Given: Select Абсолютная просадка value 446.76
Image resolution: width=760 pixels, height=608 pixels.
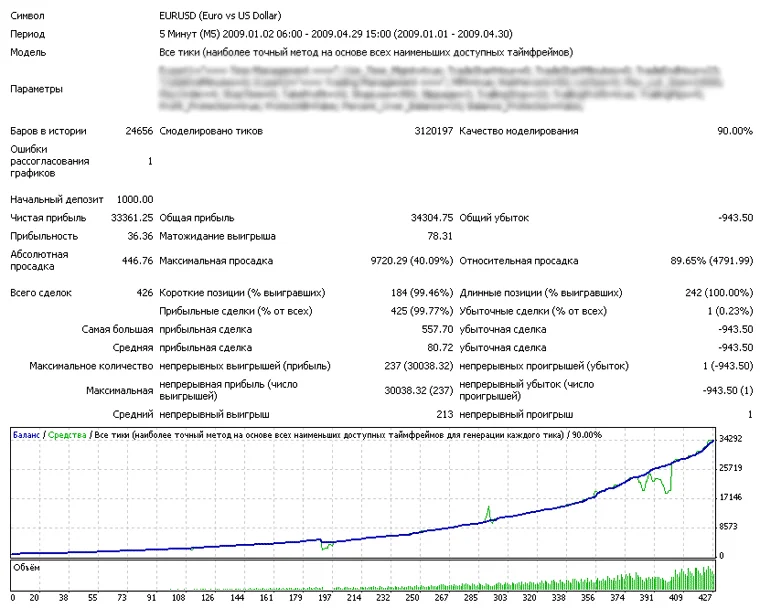Looking at the screenshot, I should tap(137, 261).
